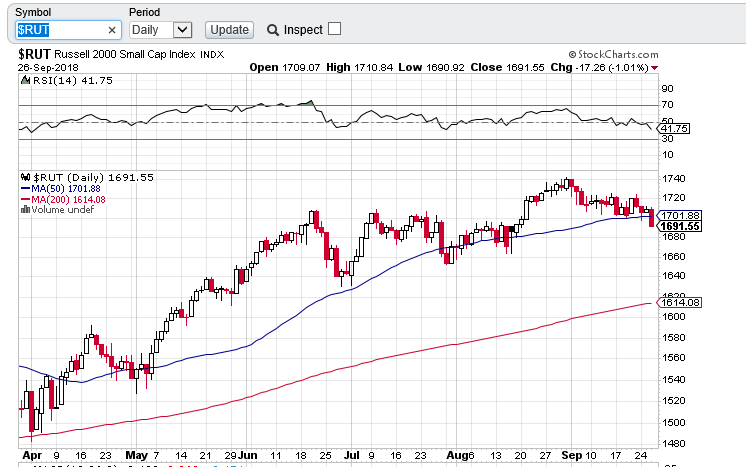Screen dimensions: 746x467
Task: Click the date 26-Sep-2018
Action: 48,68
